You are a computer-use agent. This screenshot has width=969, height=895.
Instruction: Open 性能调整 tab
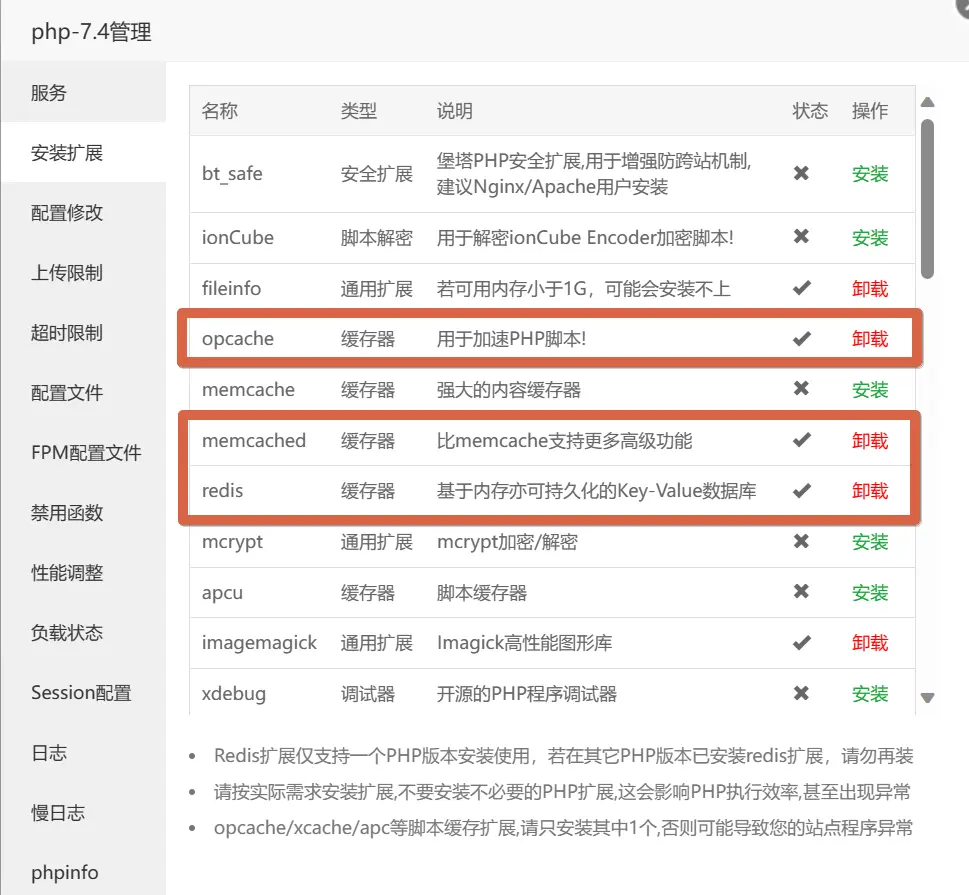[83, 572]
